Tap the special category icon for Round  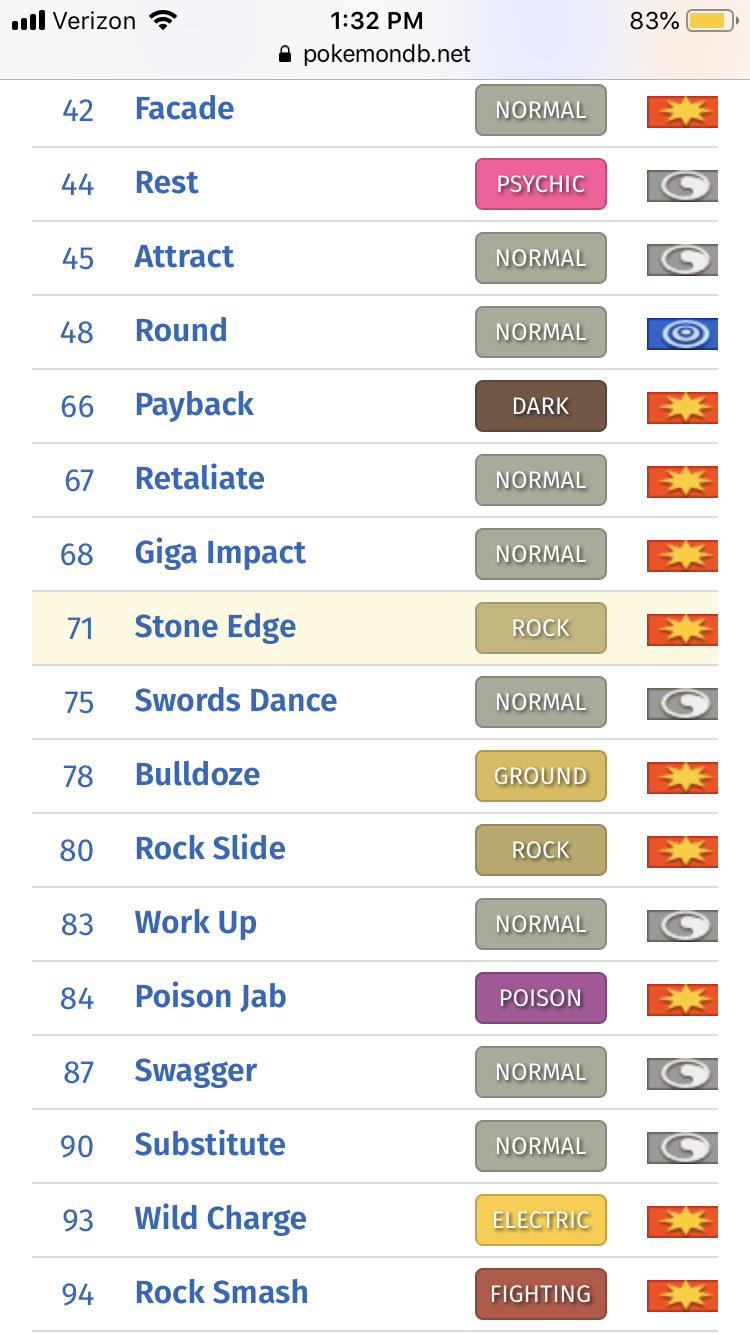(x=682, y=332)
